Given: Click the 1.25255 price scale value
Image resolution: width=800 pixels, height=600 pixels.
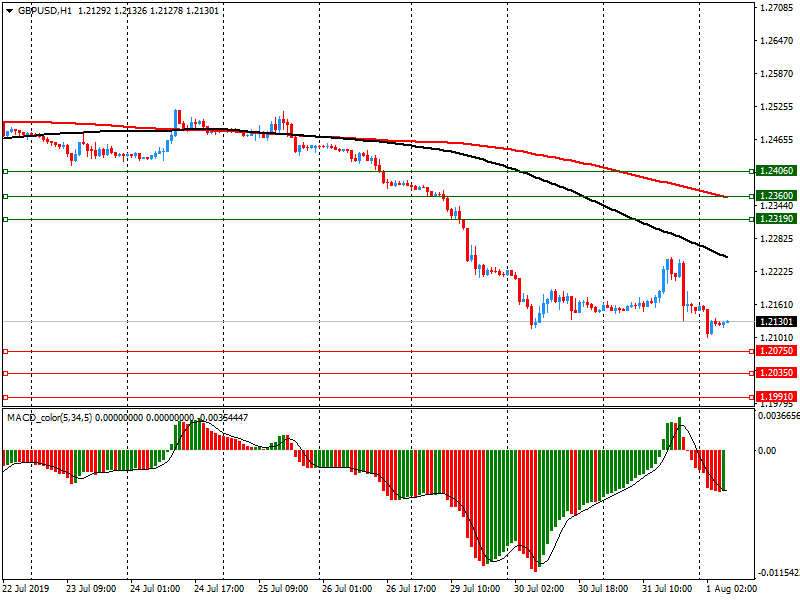Looking at the screenshot, I should [777, 107].
